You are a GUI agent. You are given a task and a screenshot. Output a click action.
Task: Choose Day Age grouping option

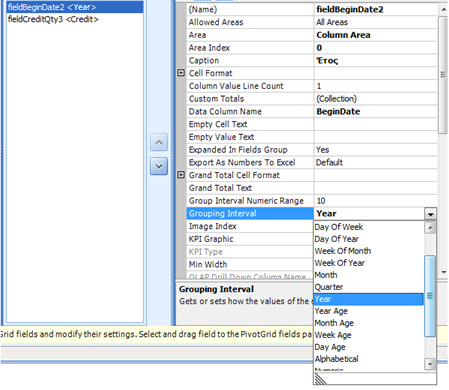point(330,347)
